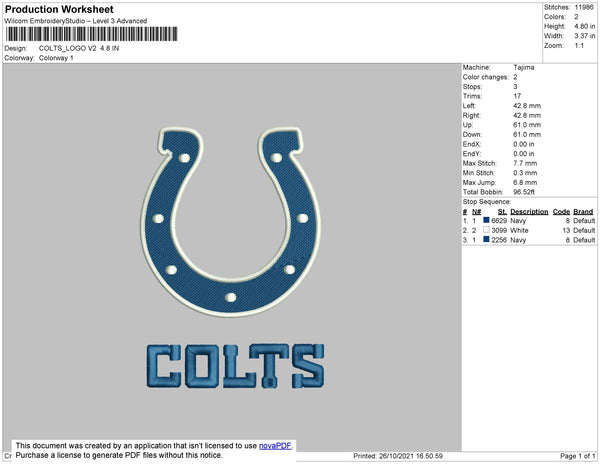The width and height of the screenshot is (600, 464).
Task: Click the navy swatch for thread 2256
Action: (486, 239)
